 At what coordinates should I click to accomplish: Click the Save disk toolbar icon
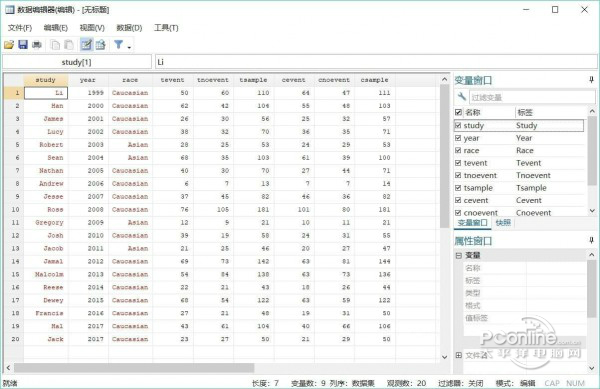23,45
